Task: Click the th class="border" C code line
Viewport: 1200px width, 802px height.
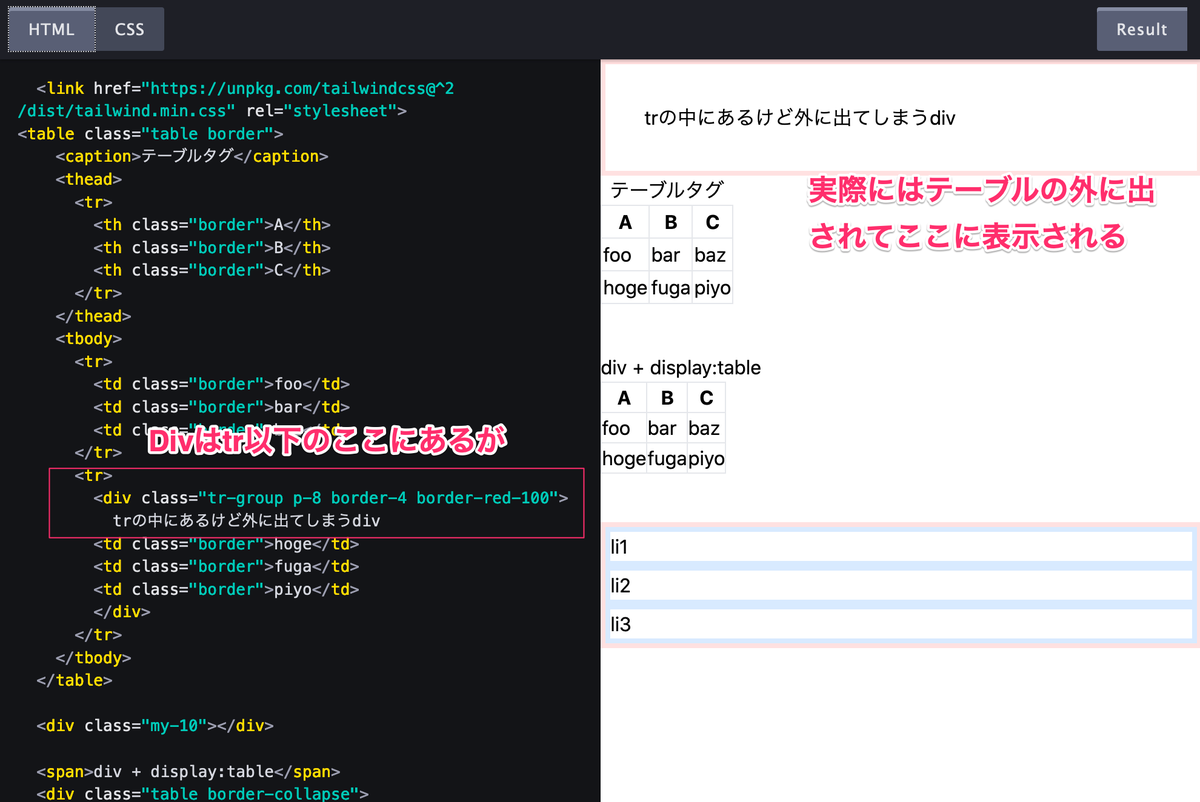Action: click(212, 270)
